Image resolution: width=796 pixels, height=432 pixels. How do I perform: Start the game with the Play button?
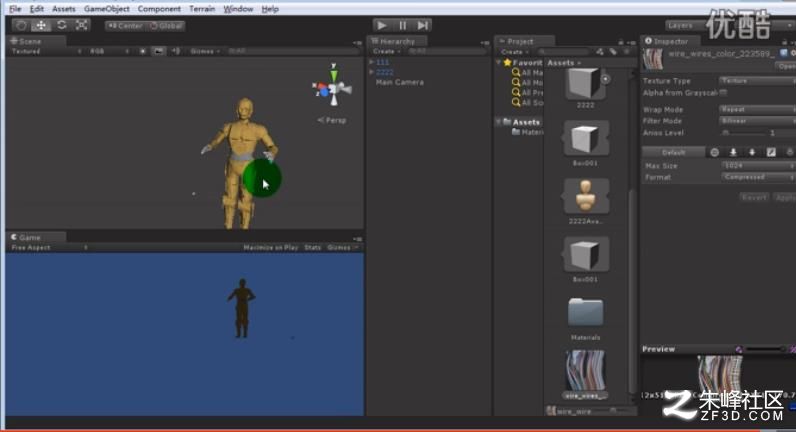[x=382, y=25]
